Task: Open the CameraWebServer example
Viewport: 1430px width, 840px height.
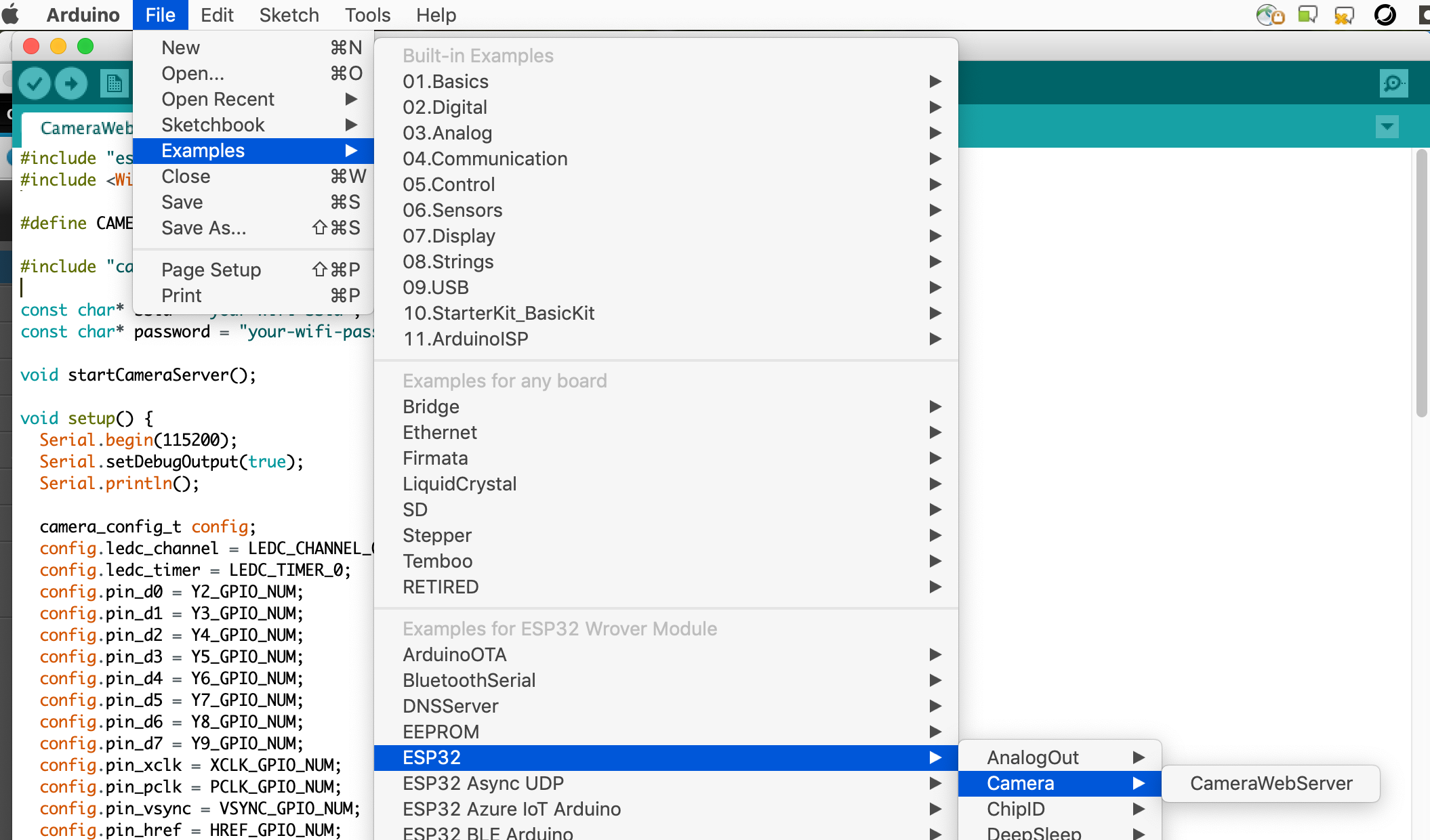Action: click(x=1271, y=783)
